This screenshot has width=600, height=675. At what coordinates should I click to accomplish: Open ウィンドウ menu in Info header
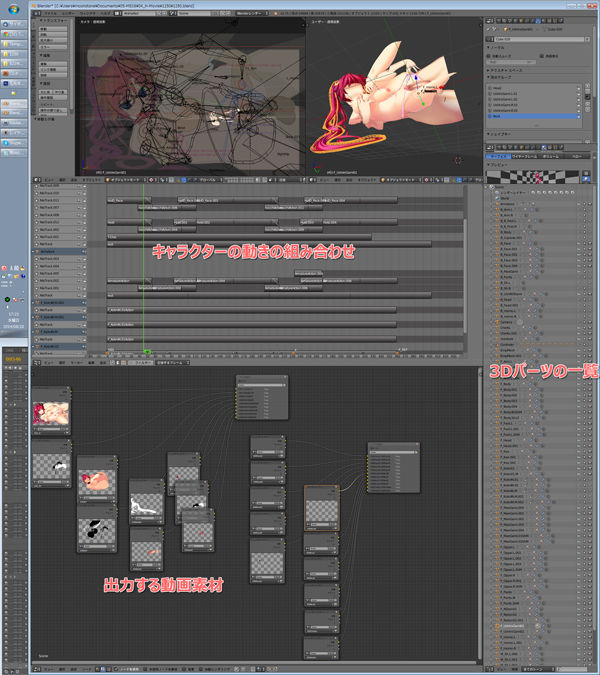pyautogui.click(x=87, y=13)
